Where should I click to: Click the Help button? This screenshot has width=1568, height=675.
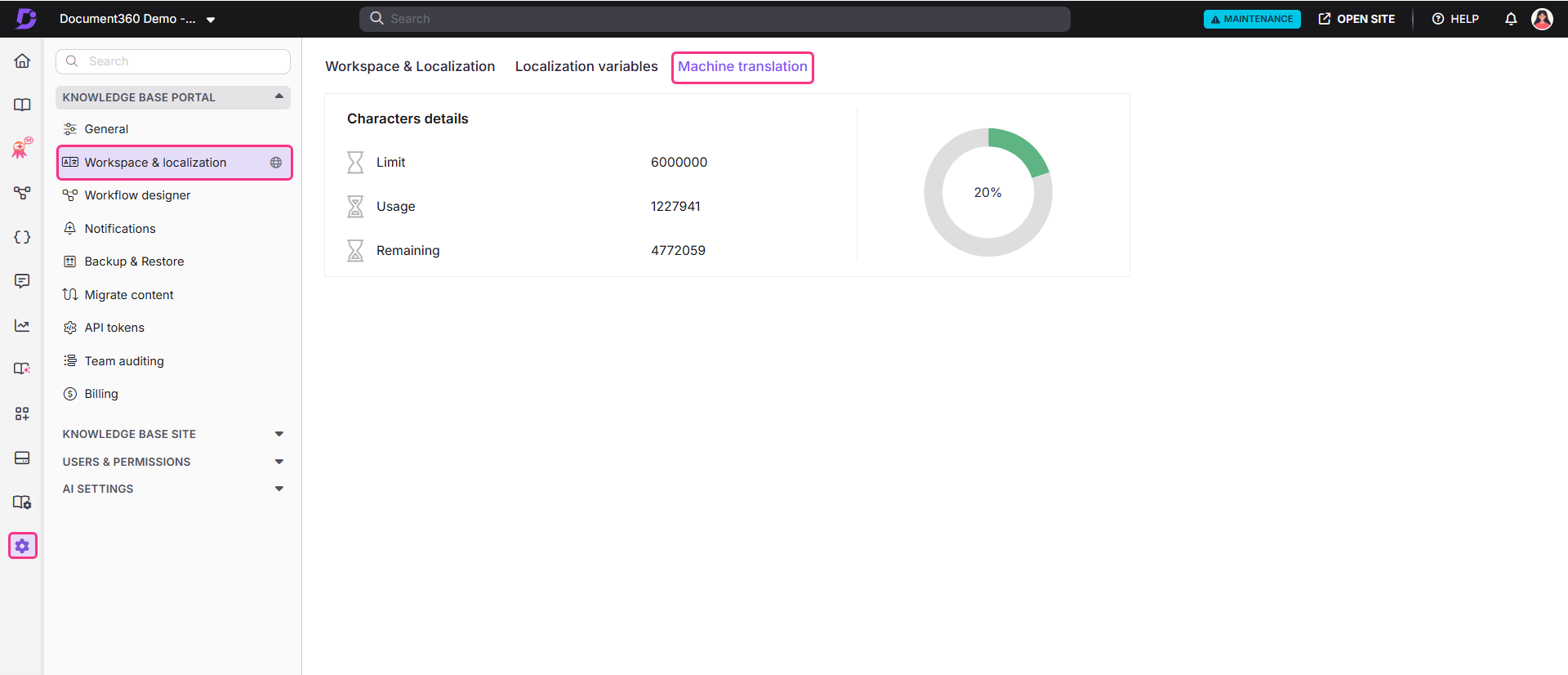(1455, 19)
